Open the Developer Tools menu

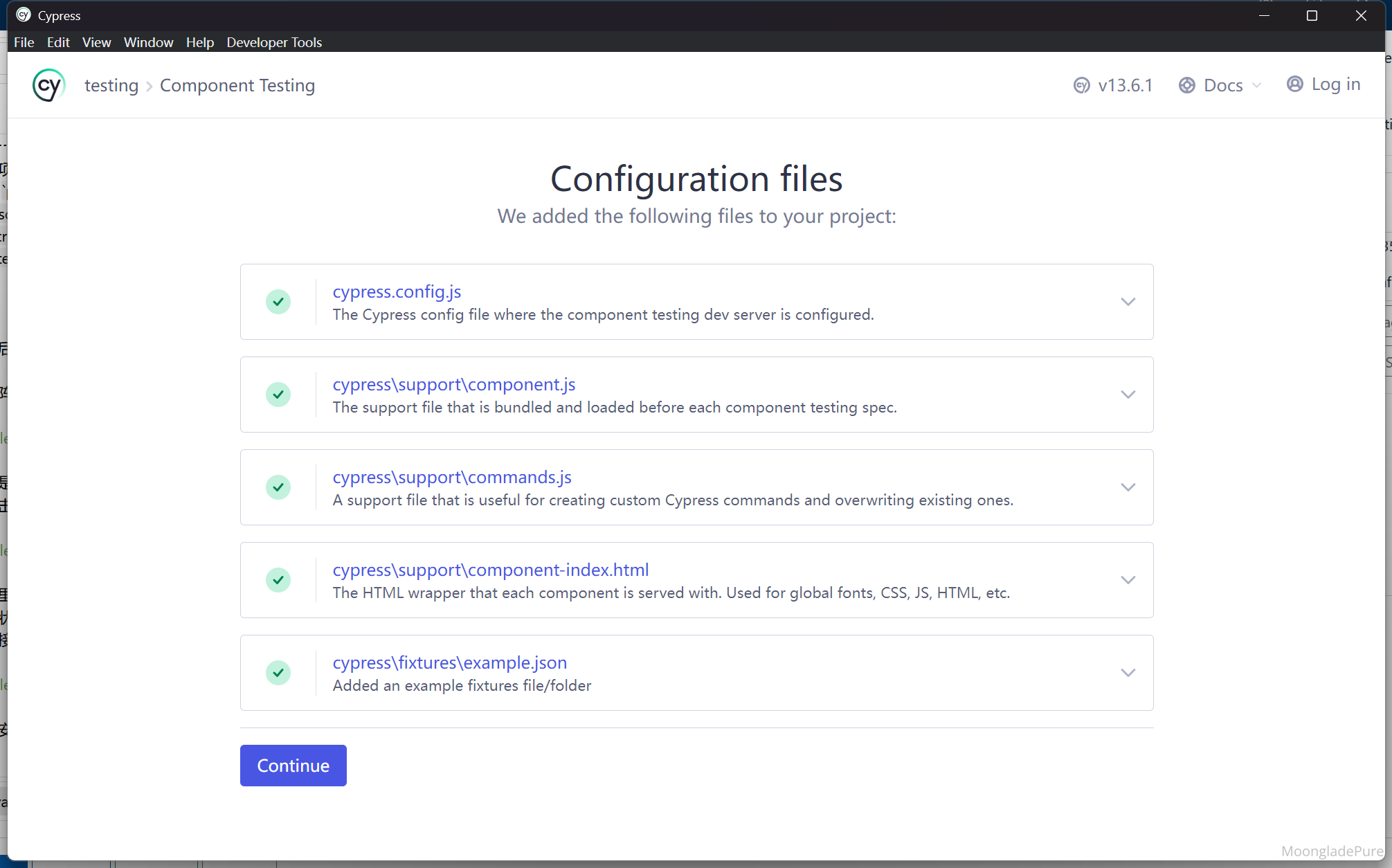pyautogui.click(x=274, y=42)
